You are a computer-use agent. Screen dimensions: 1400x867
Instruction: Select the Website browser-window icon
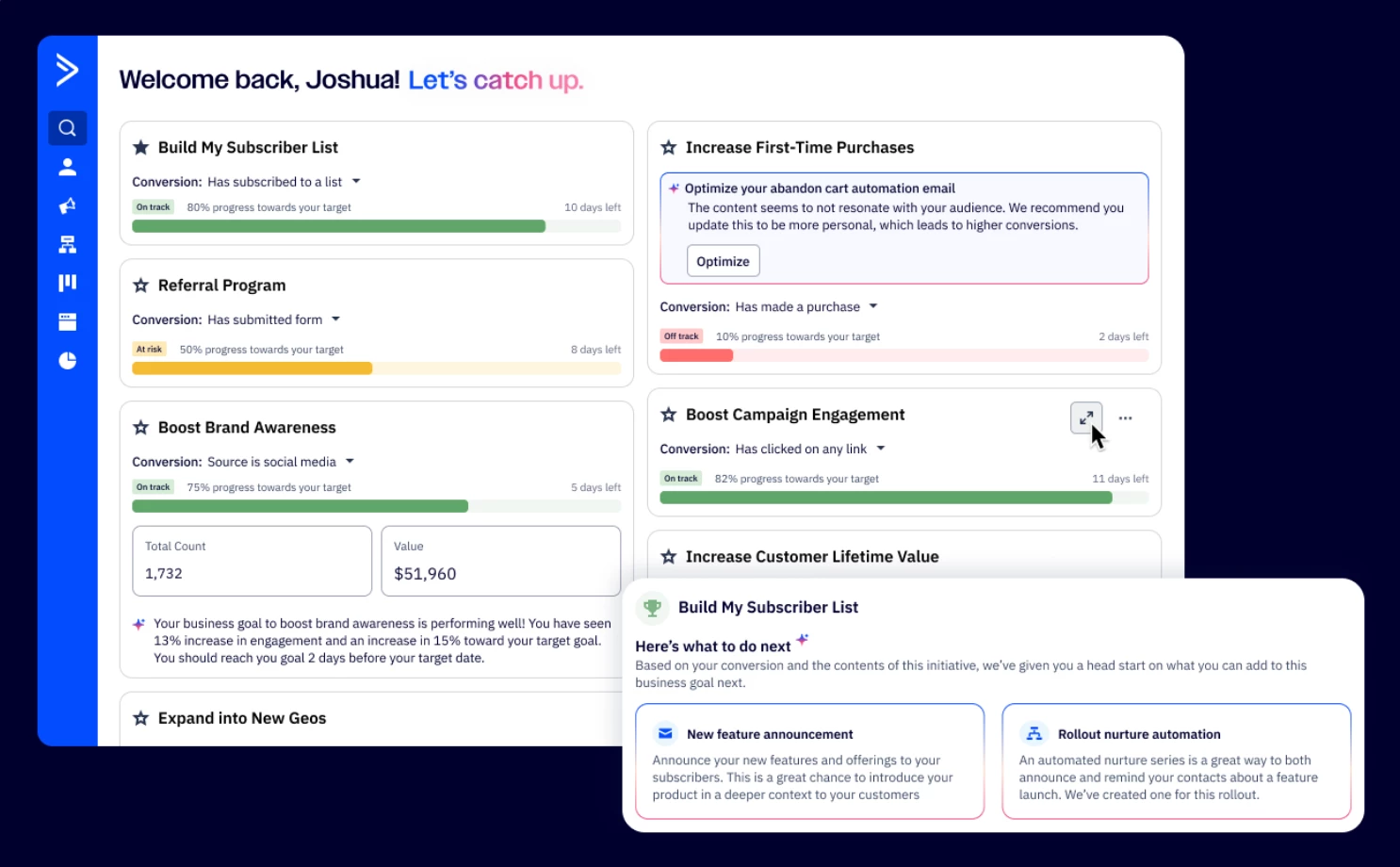point(67,320)
